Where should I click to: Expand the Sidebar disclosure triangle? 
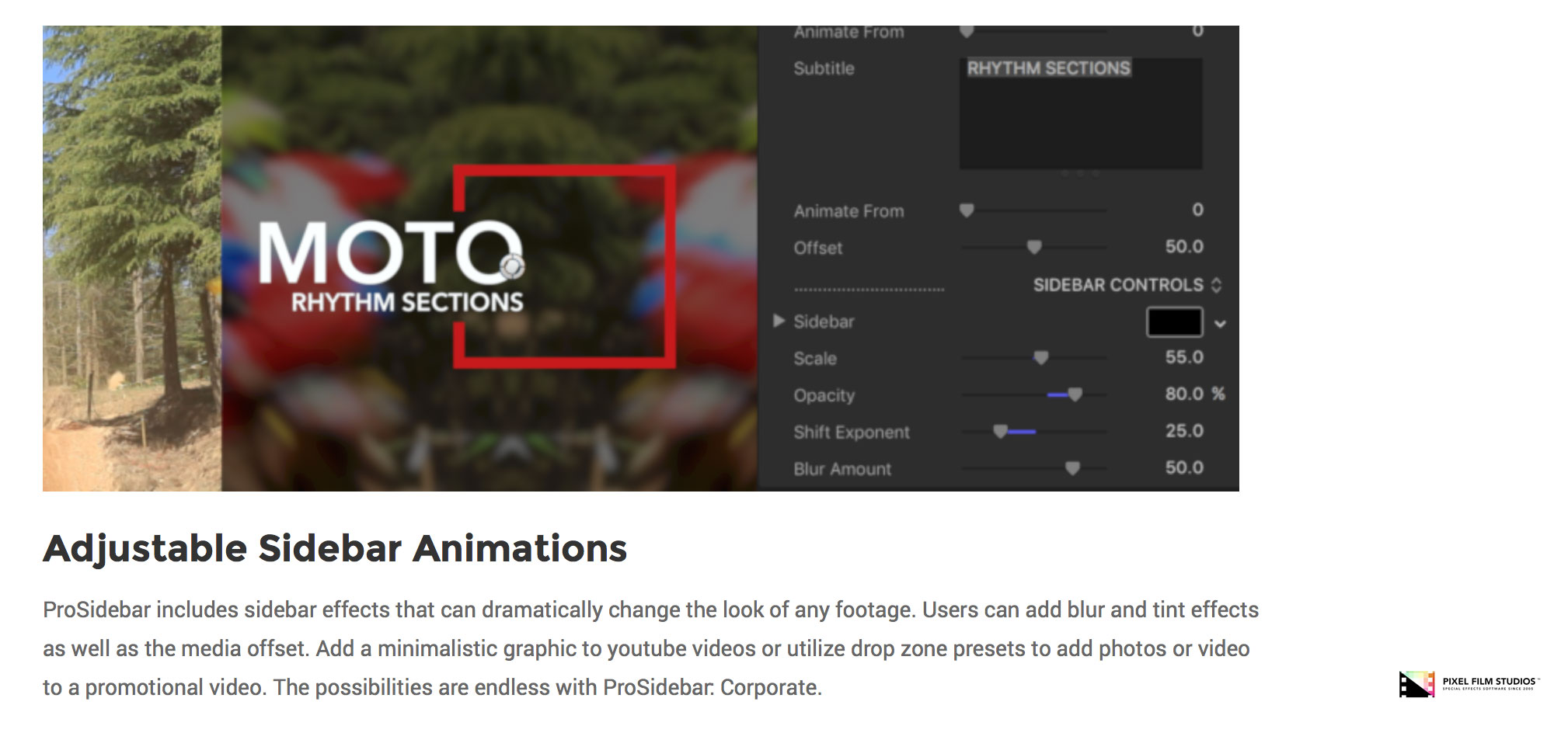click(x=779, y=321)
